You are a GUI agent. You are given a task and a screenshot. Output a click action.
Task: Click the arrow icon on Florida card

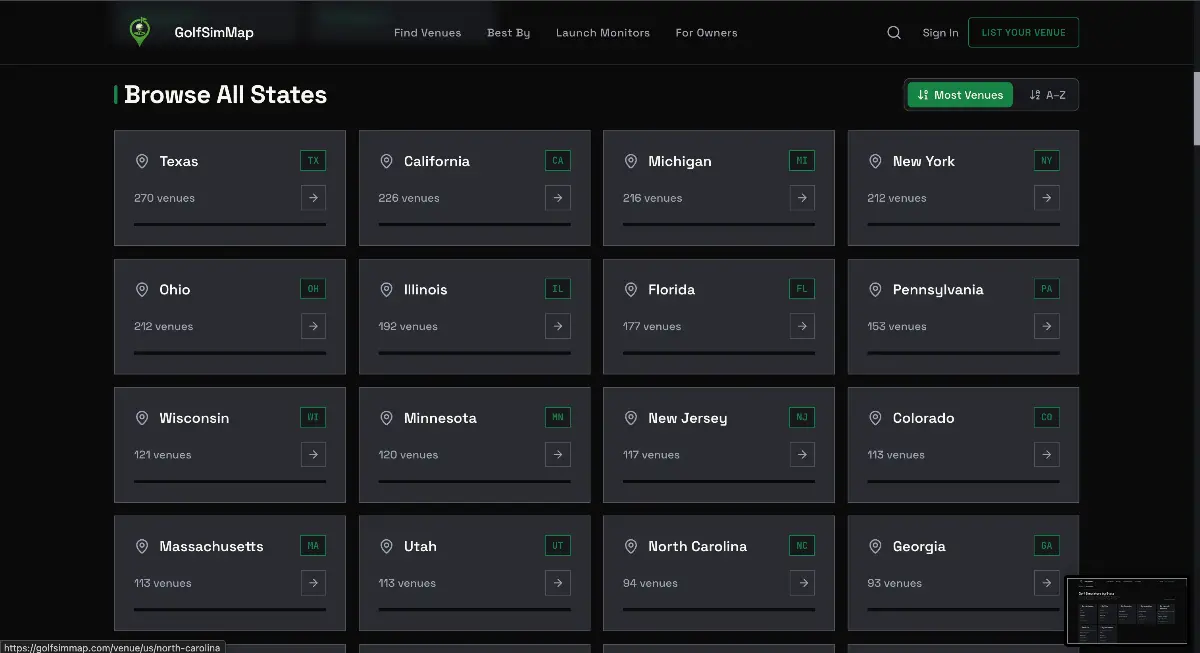click(x=802, y=326)
